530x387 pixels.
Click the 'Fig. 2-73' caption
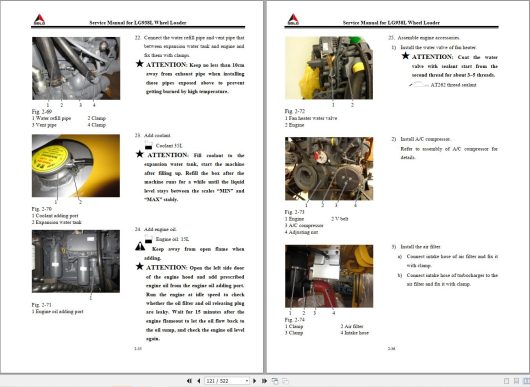[295, 212]
